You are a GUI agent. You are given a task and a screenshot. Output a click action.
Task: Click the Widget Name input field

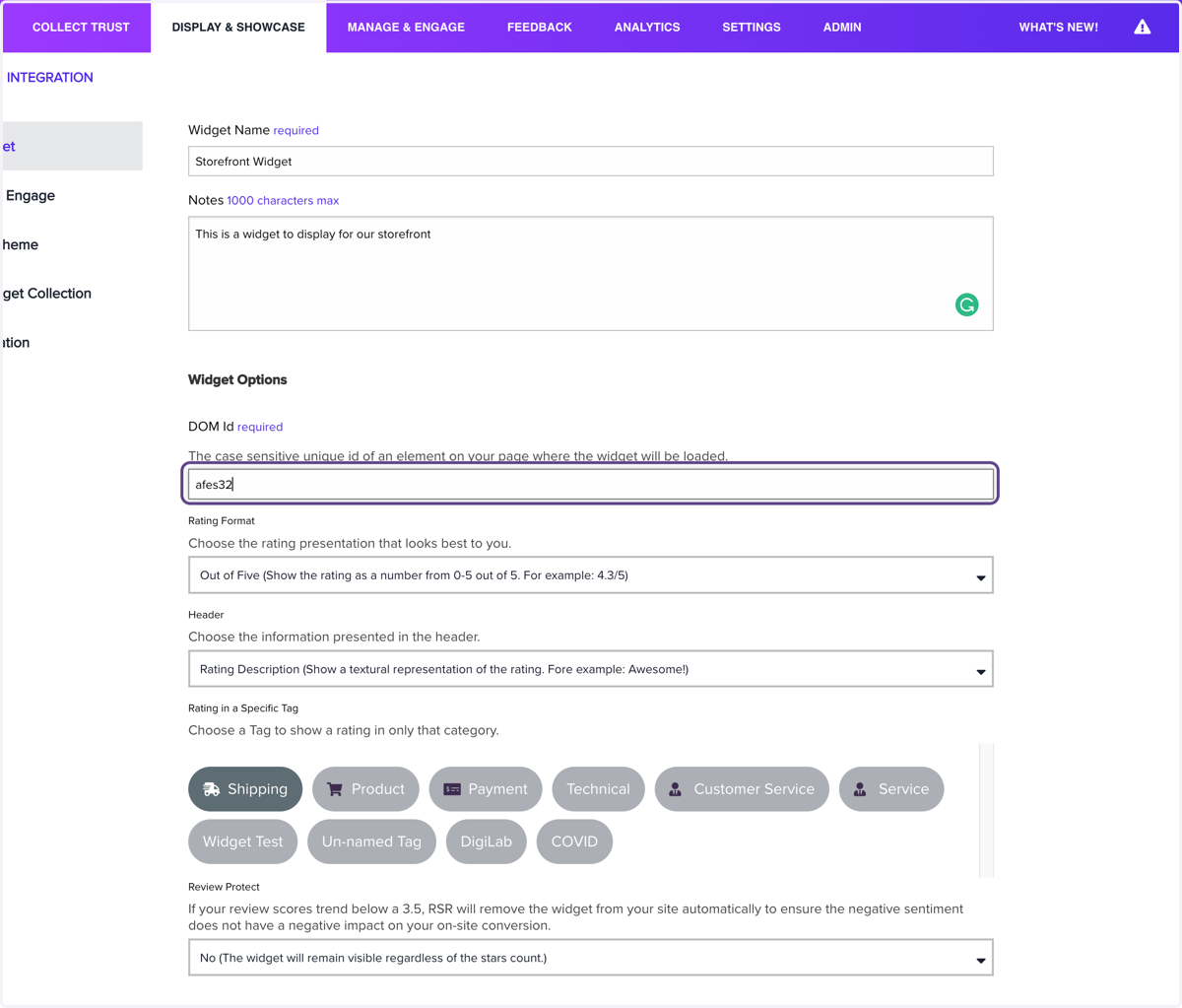pos(590,161)
